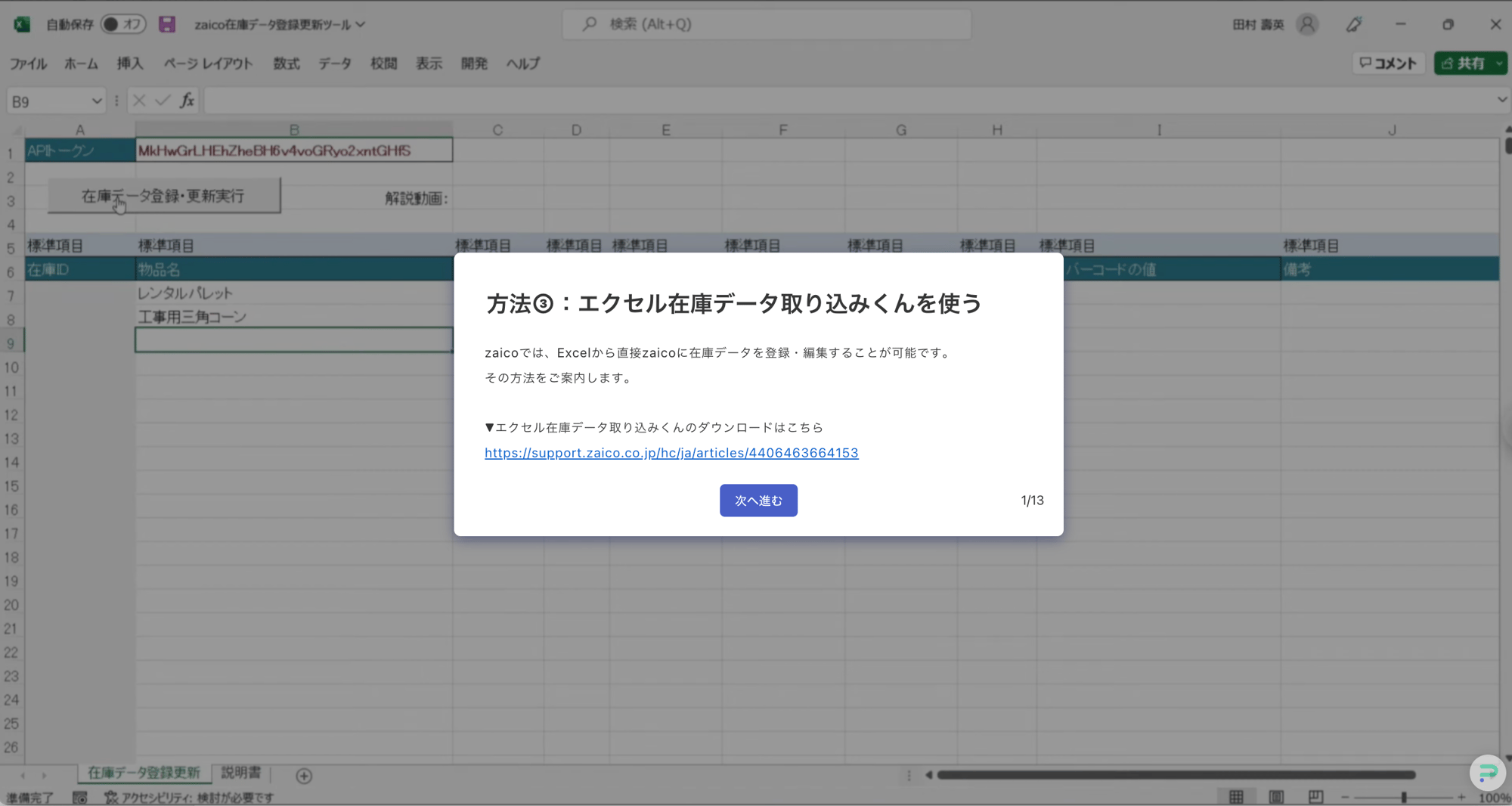This screenshot has width=1512, height=806.
Task: Select the cell レンタルパレット
Action: pos(294,293)
